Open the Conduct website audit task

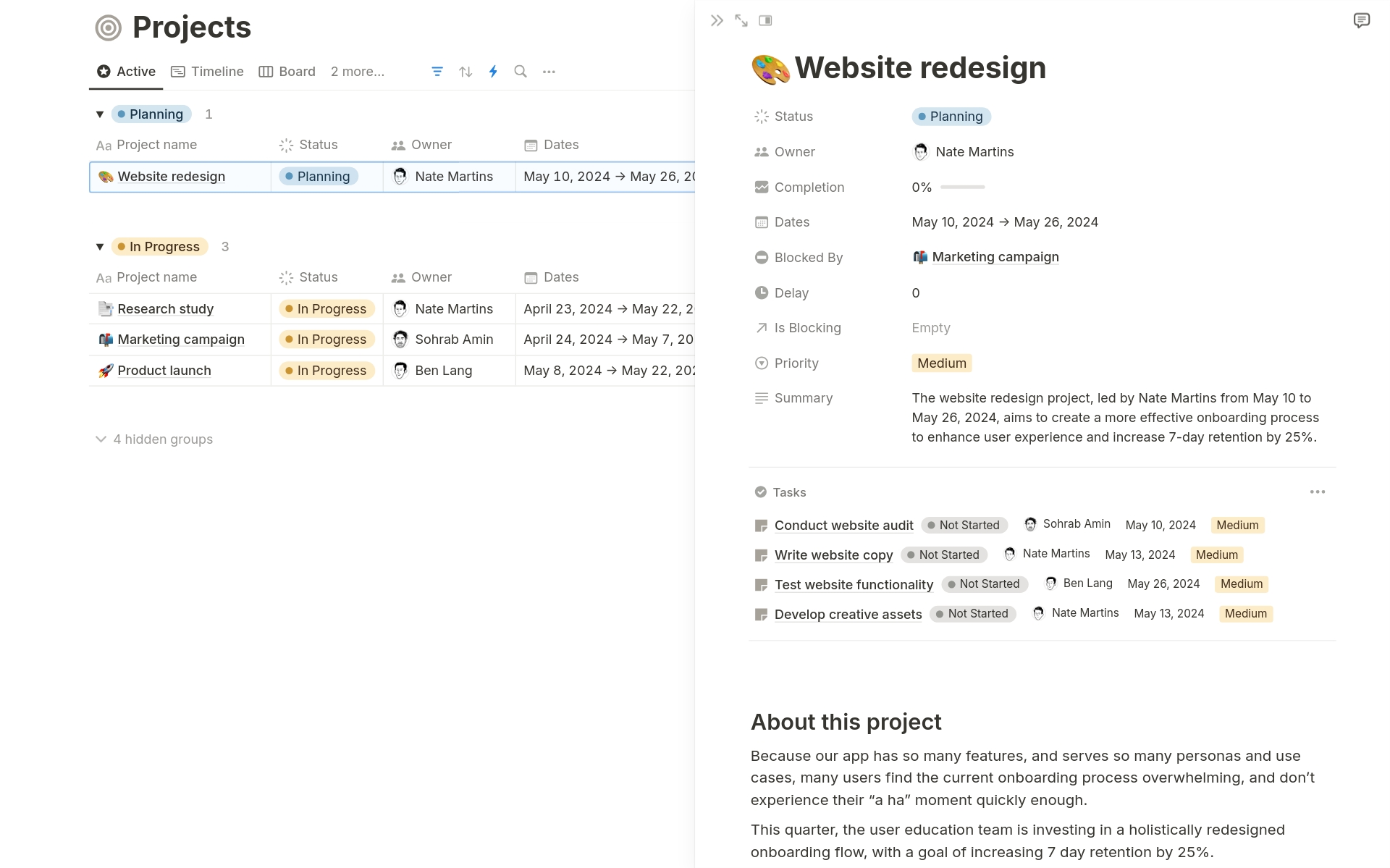pos(843,525)
